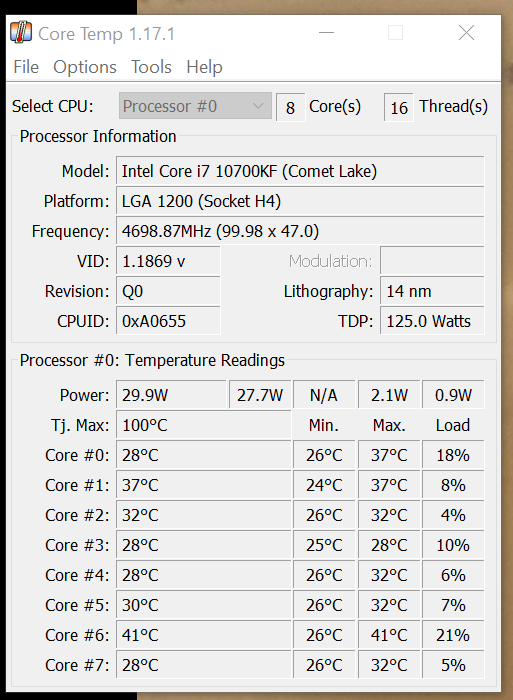Click the Load column header
Image resolution: width=513 pixels, height=700 pixels.
coord(453,425)
